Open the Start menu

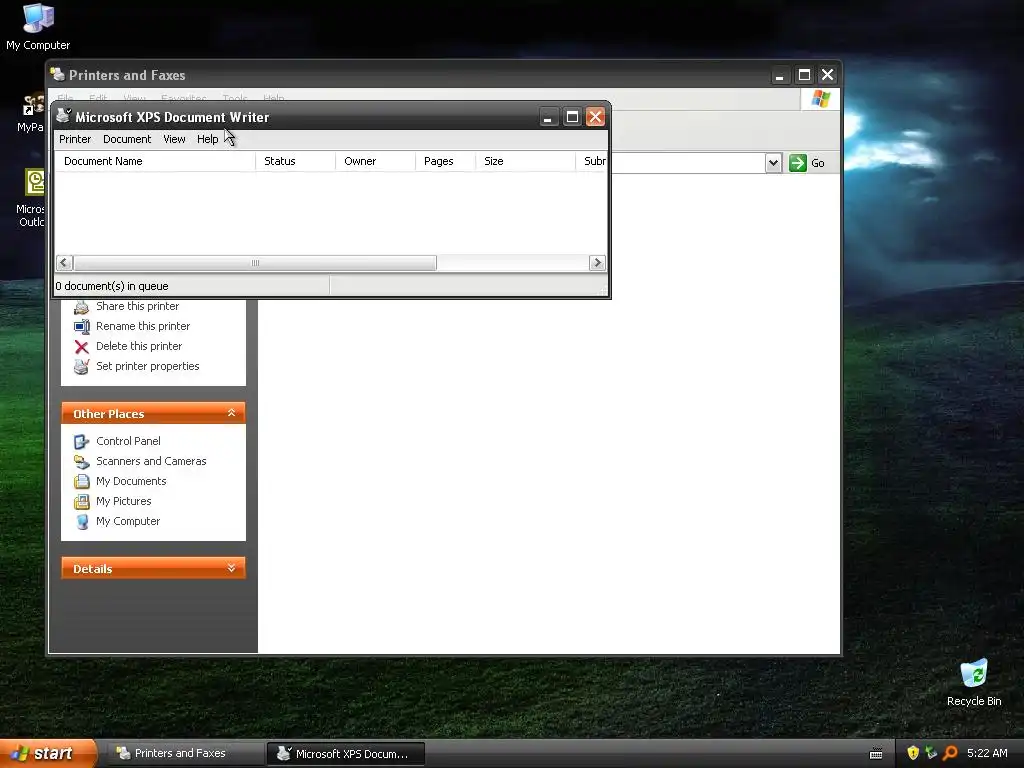click(47, 754)
